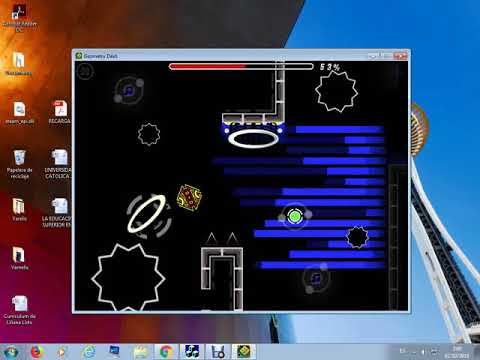Click the sawblade beside the 53% text
Image resolution: width=480 pixels, height=360 pixels.
[336, 91]
